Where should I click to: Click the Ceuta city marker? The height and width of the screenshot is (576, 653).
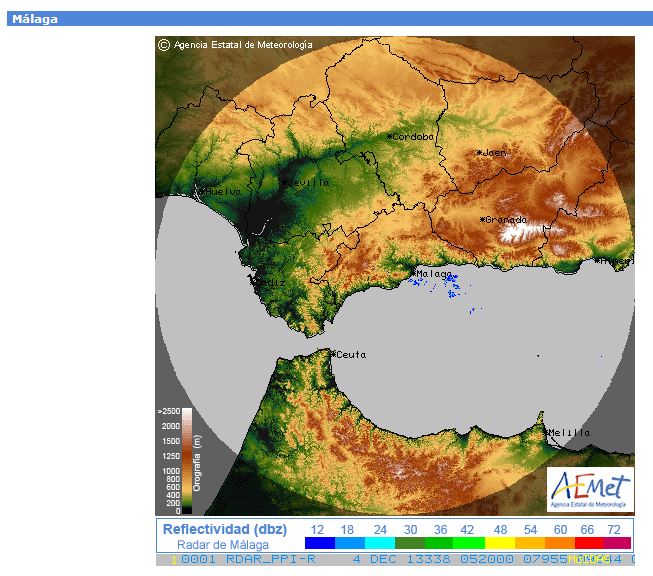pyautogui.click(x=333, y=353)
